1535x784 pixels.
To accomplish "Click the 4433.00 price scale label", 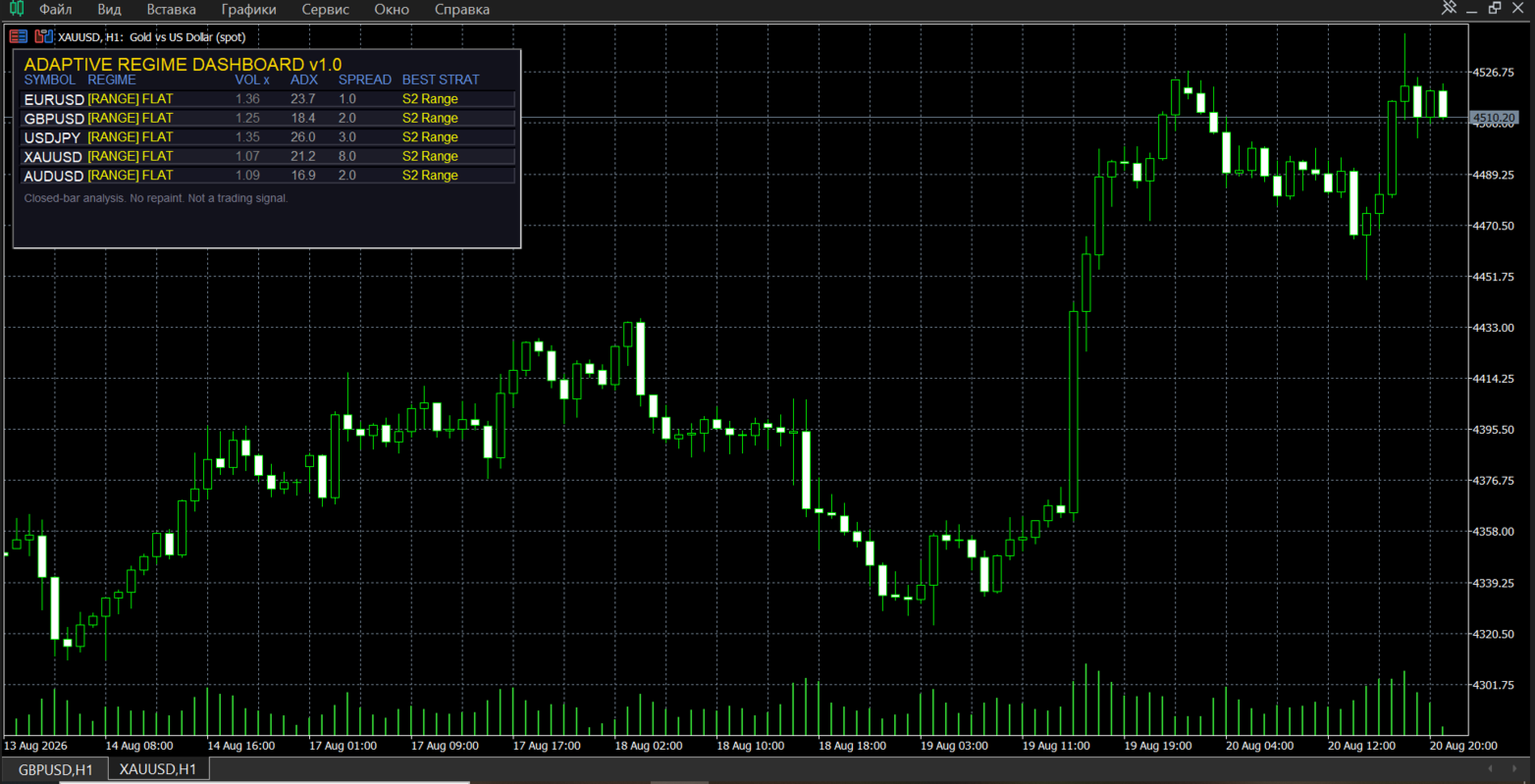I will click(x=1493, y=328).
